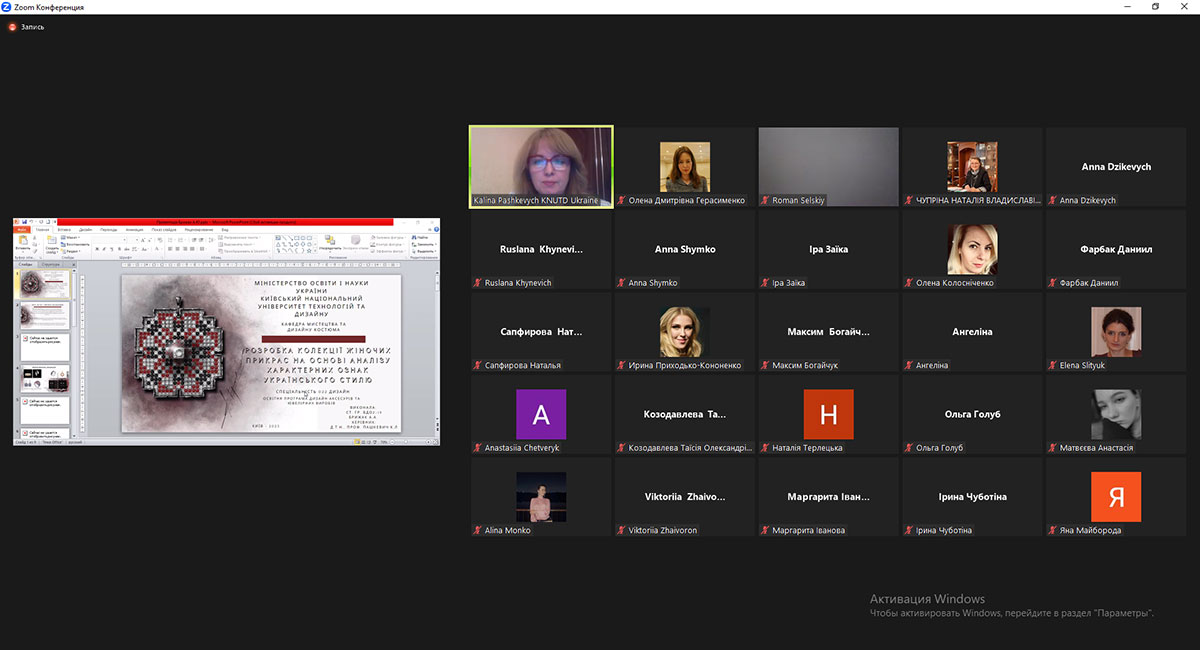Click muted mic icon of Фарбак Даниил

(x=1053, y=283)
